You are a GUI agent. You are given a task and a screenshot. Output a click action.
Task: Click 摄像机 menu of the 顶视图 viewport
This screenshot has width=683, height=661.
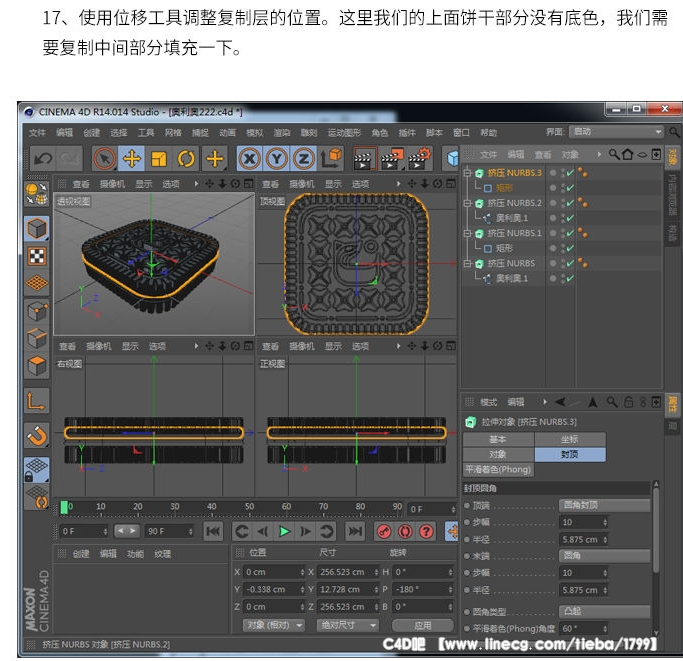tap(302, 184)
